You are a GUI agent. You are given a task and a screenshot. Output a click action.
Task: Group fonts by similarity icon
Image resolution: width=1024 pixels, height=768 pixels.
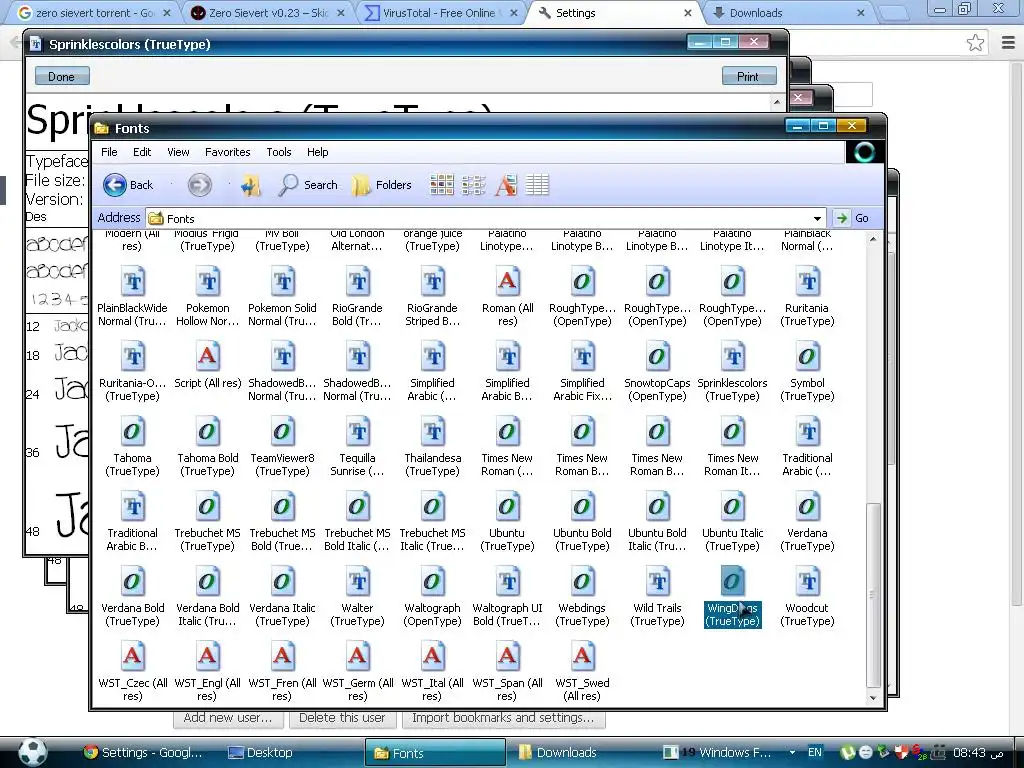(506, 185)
